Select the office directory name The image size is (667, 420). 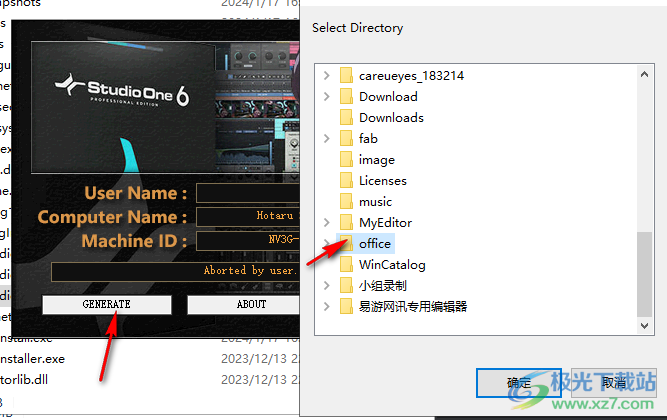[x=375, y=244]
